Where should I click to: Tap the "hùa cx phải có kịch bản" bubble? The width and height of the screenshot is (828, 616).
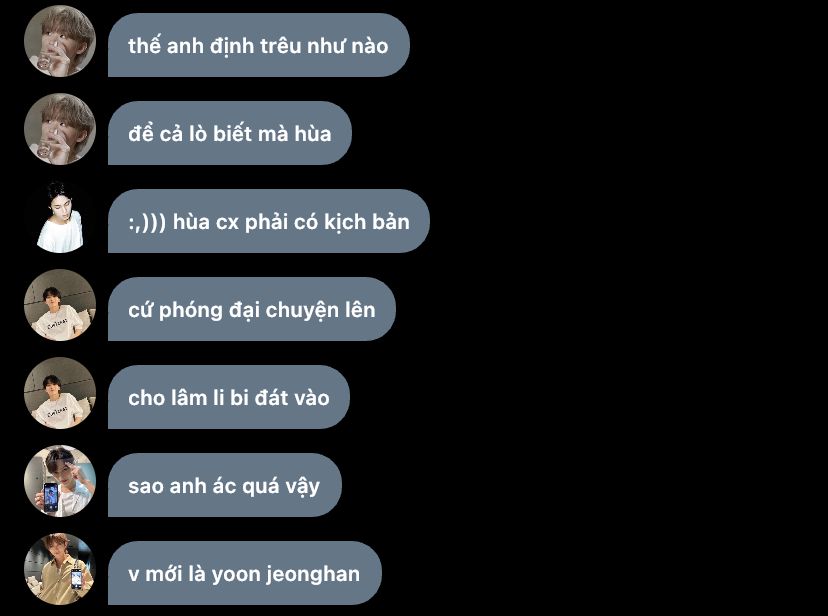(x=269, y=221)
